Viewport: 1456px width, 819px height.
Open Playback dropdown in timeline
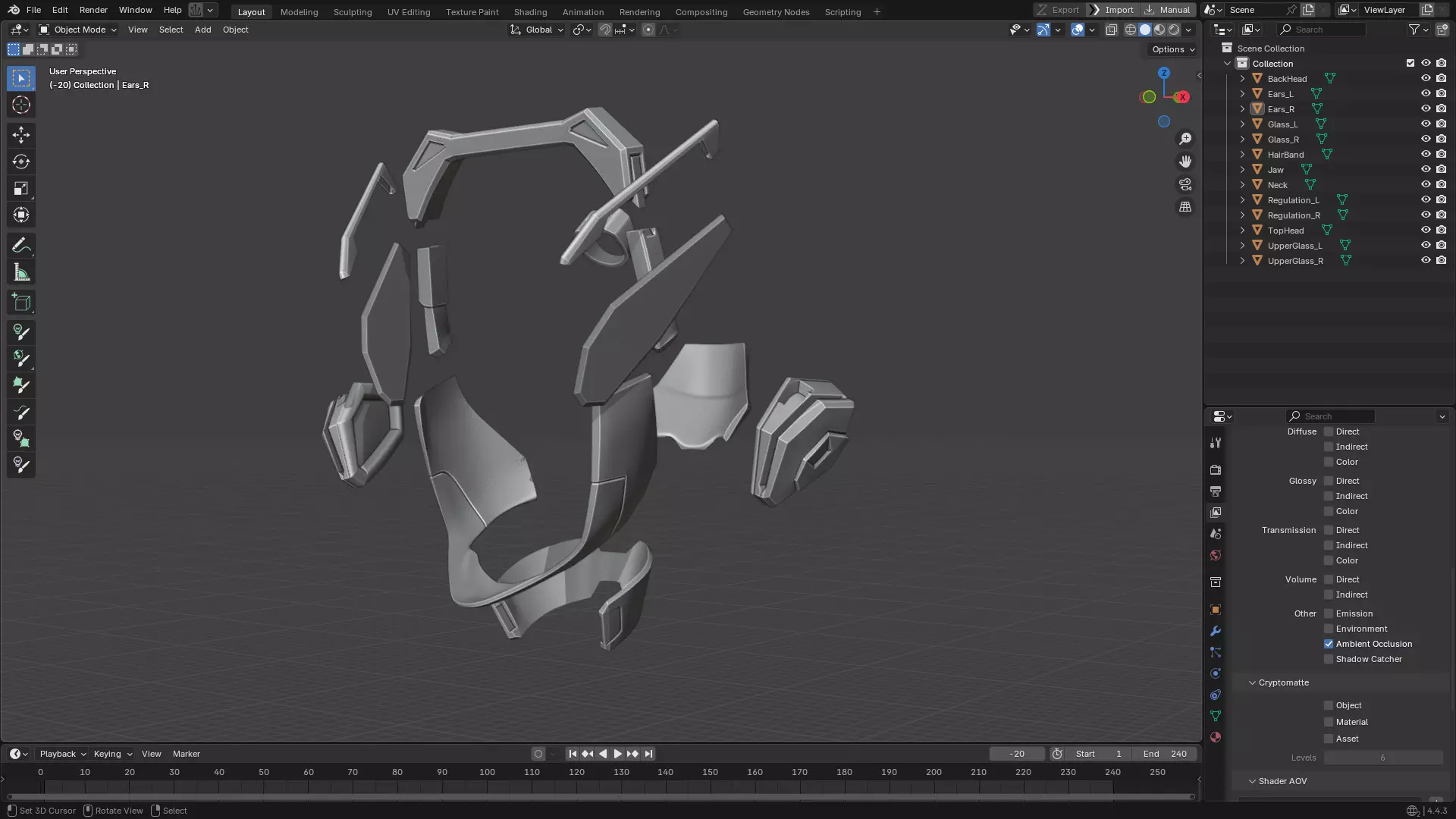click(x=62, y=754)
